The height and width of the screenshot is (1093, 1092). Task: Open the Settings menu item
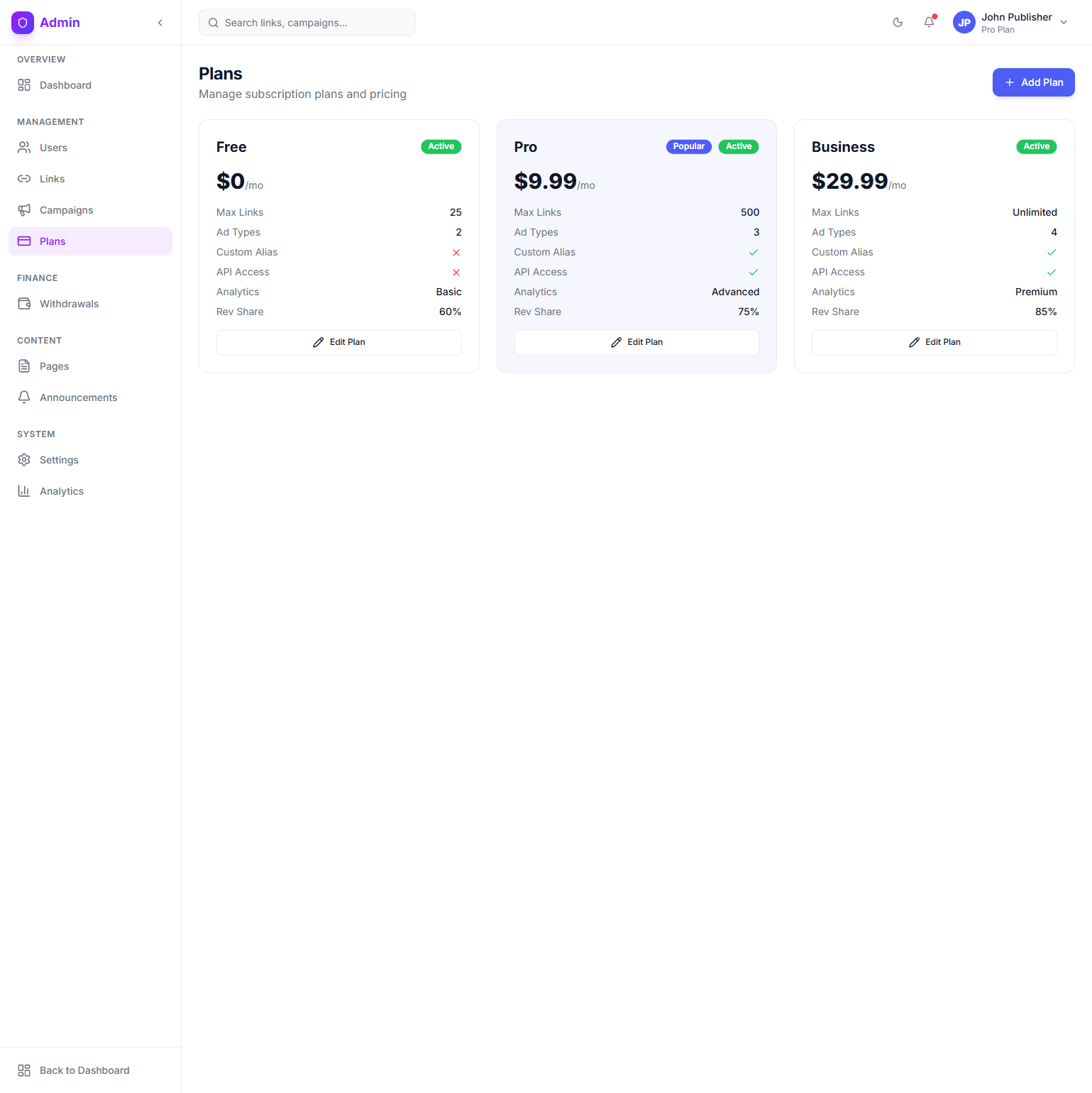click(x=90, y=460)
